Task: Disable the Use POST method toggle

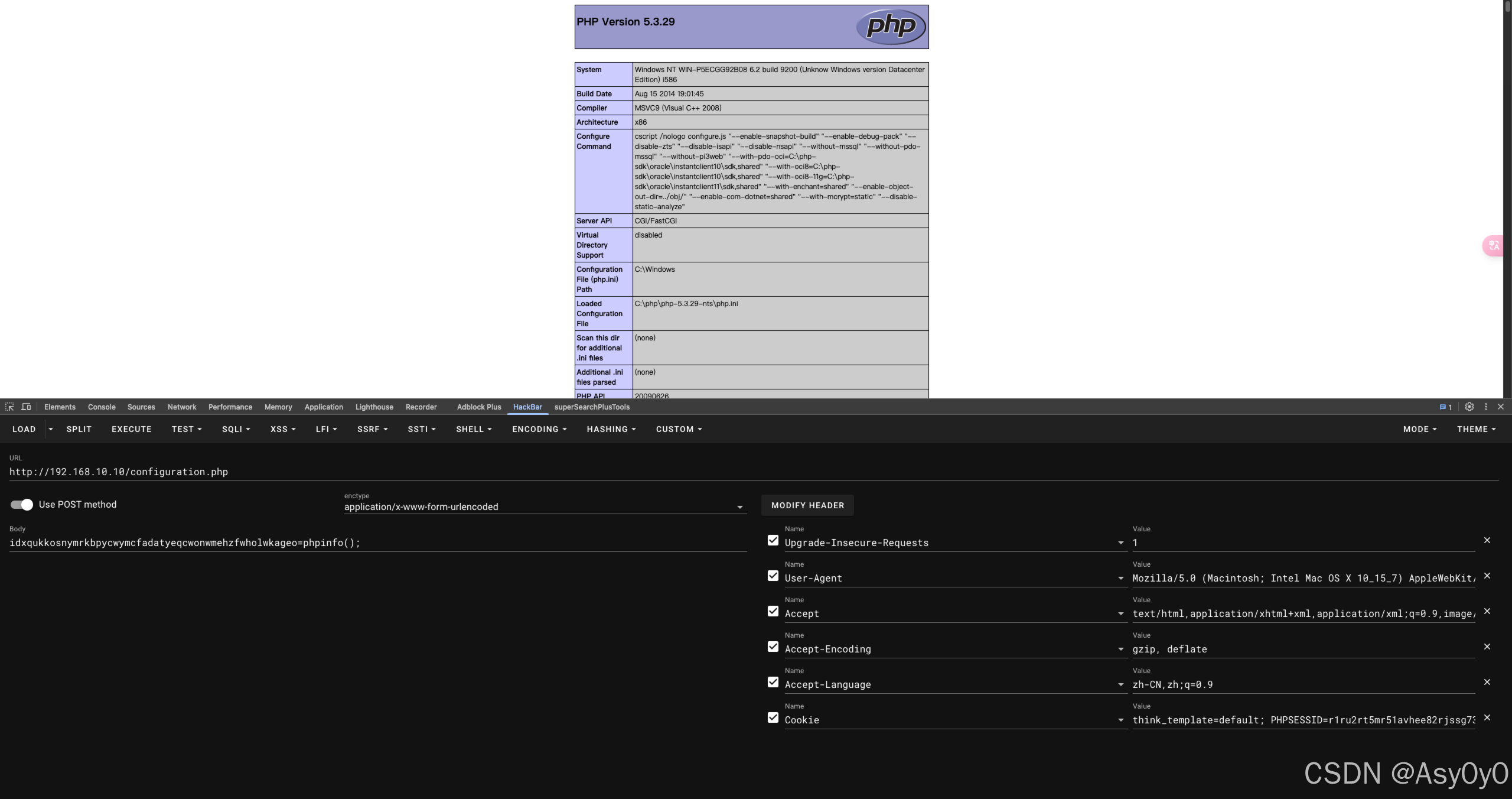Action: [x=21, y=504]
